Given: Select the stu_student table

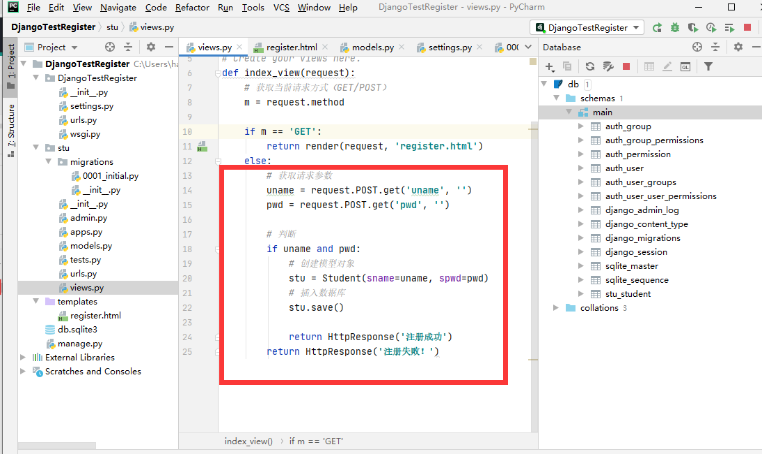Looking at the screenshot, I should tap(627, 294).
